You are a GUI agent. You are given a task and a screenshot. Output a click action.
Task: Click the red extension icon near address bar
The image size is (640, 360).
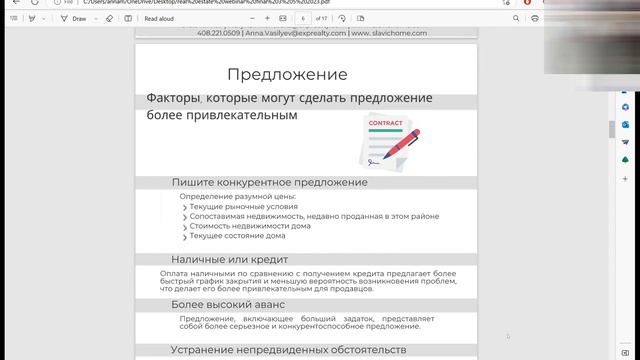[x=527, y=2]
